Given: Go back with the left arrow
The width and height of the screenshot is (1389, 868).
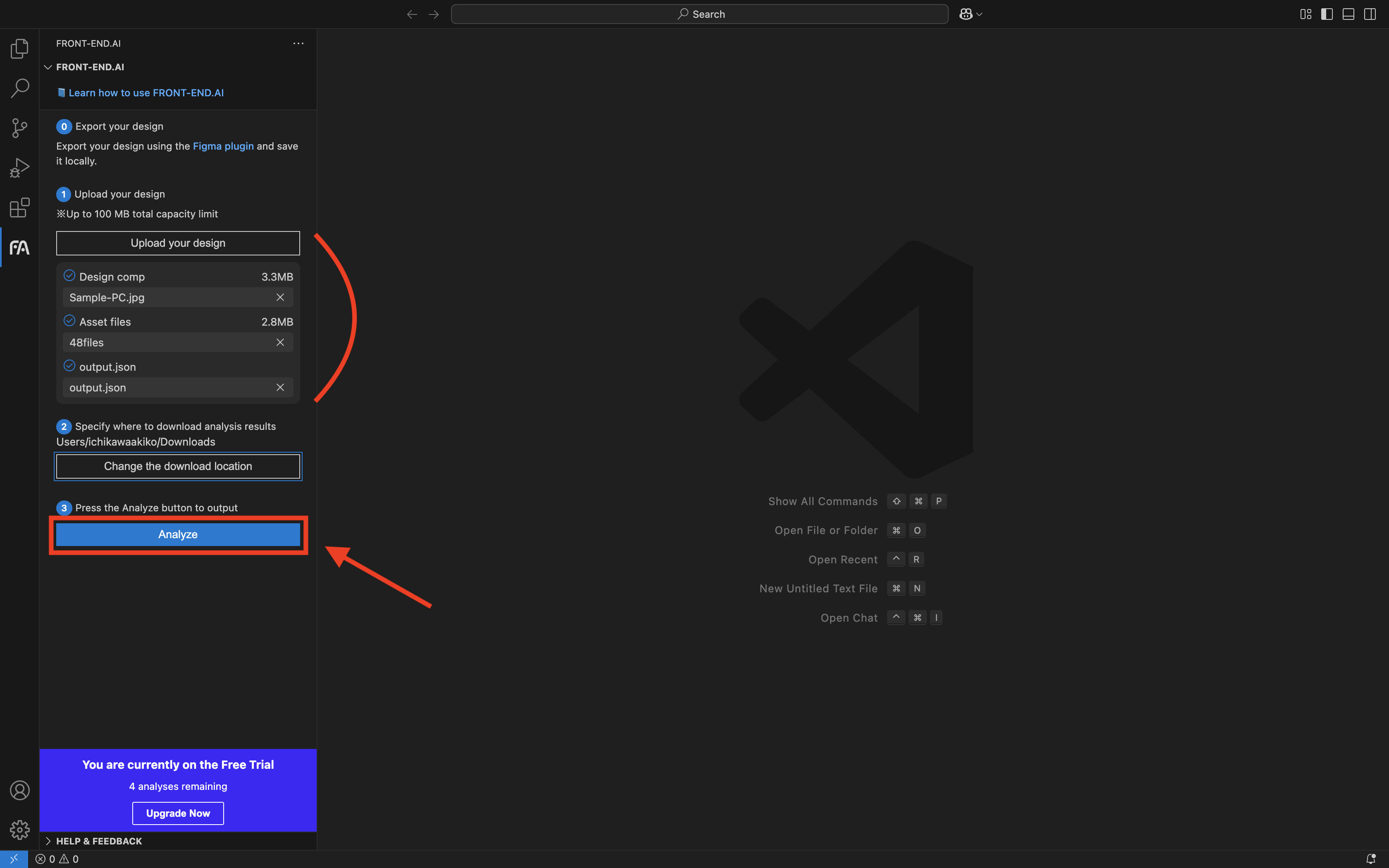Looking at the screenshot, I should [412, 14].
